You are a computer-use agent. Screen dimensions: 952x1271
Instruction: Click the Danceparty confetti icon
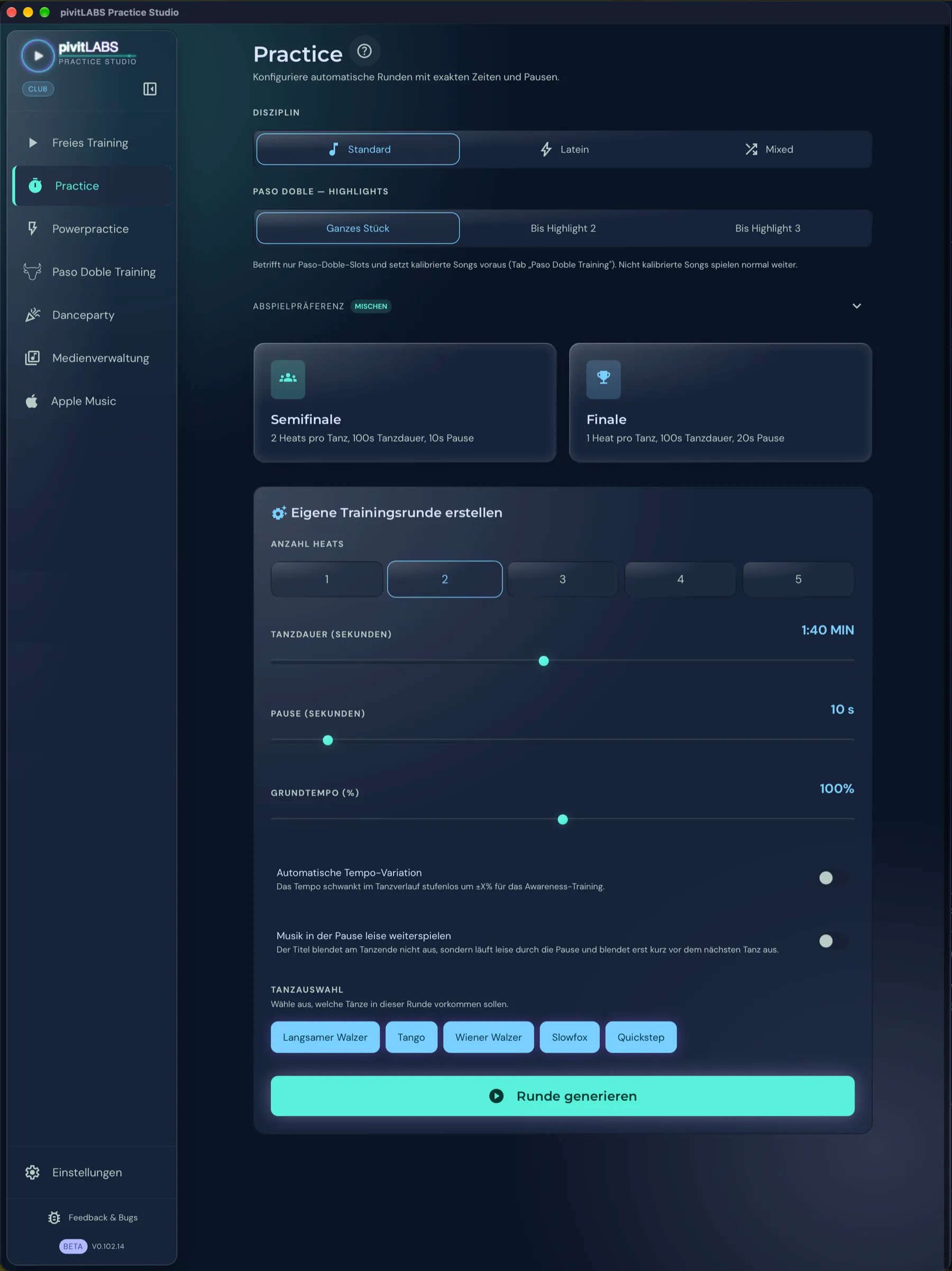(x=33, y=314)
